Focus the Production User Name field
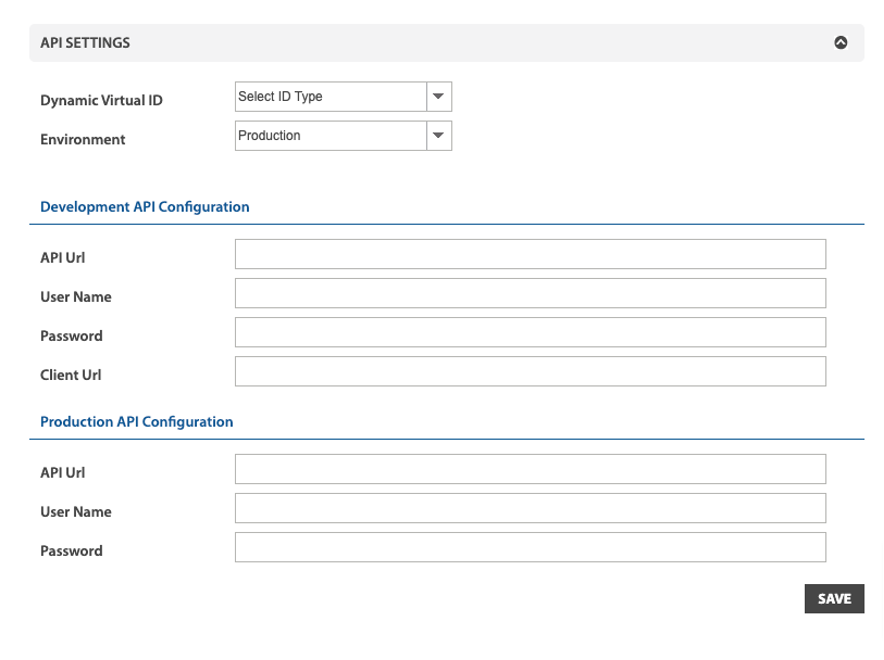The width and height of the screenshot is (884, 660). (x=531, y=508)
